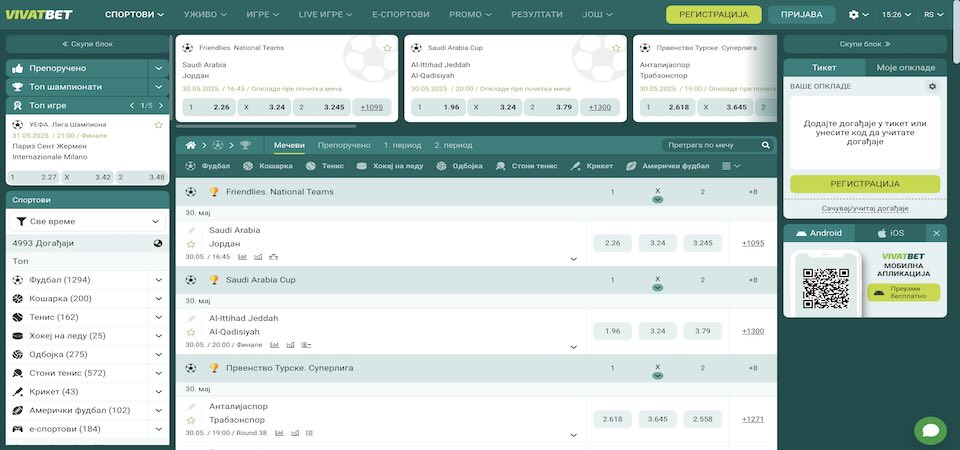Viewport: 960px width, 450px height.
Task: Select Крикет filter in the sports icon bar
Action: [x=591, y=166]
